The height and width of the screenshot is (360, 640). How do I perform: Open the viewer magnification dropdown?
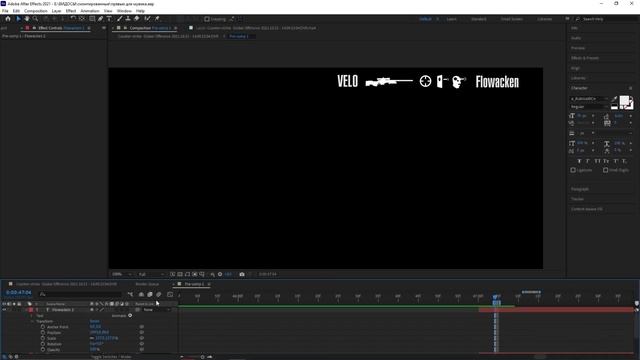pos(121,274)
